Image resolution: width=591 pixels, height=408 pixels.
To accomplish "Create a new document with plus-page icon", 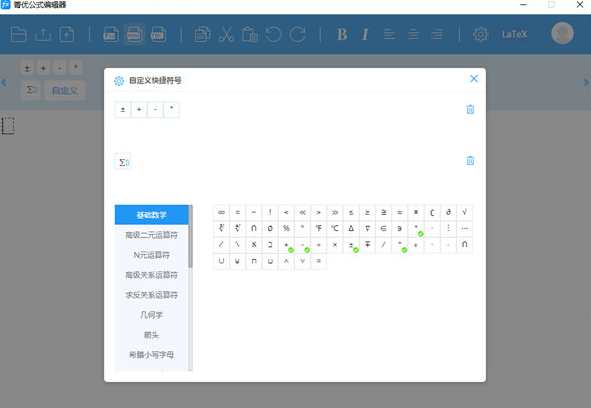I will [67, 35].
